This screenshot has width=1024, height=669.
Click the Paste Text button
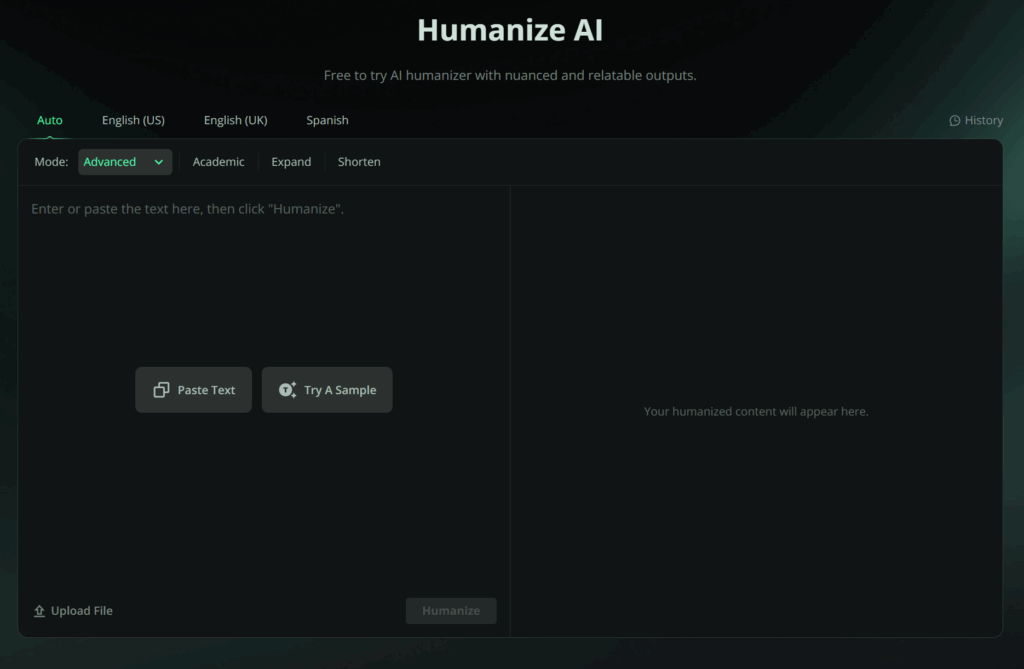pyautogui.click(x=193, y=389)
